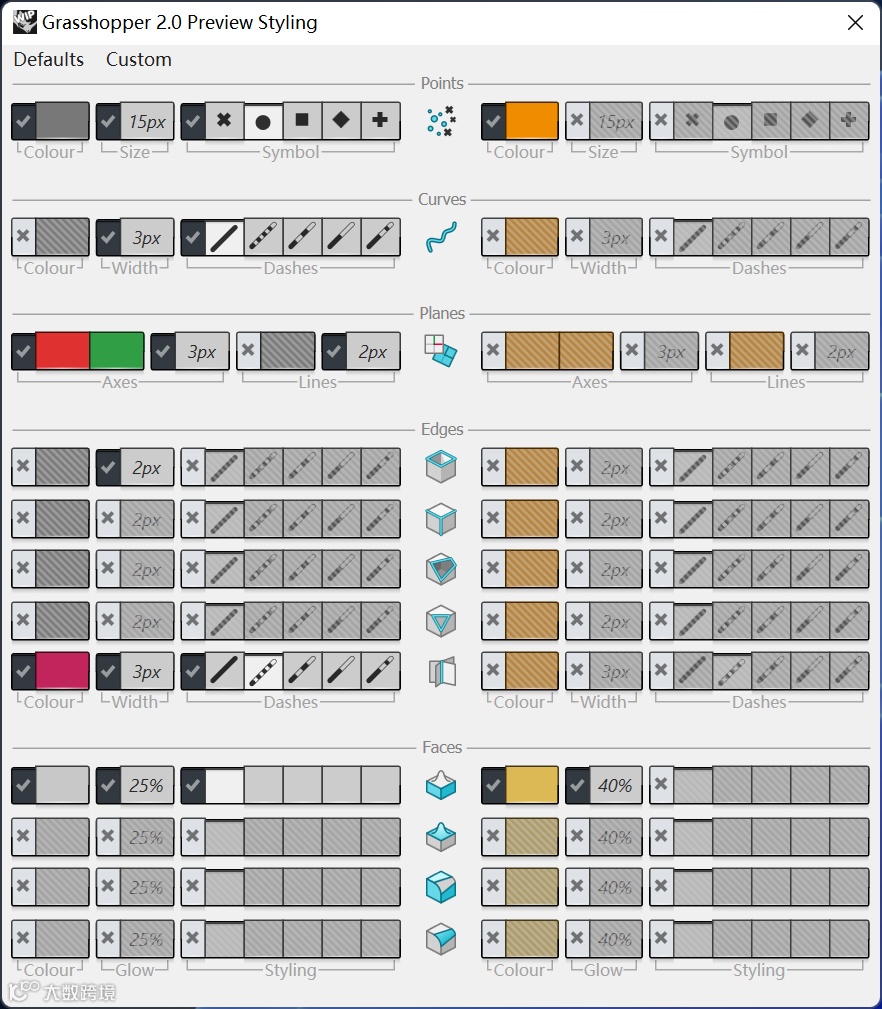Select the plus symbol for default points
Screen dimensions: 882x1009
coord(380,120)
